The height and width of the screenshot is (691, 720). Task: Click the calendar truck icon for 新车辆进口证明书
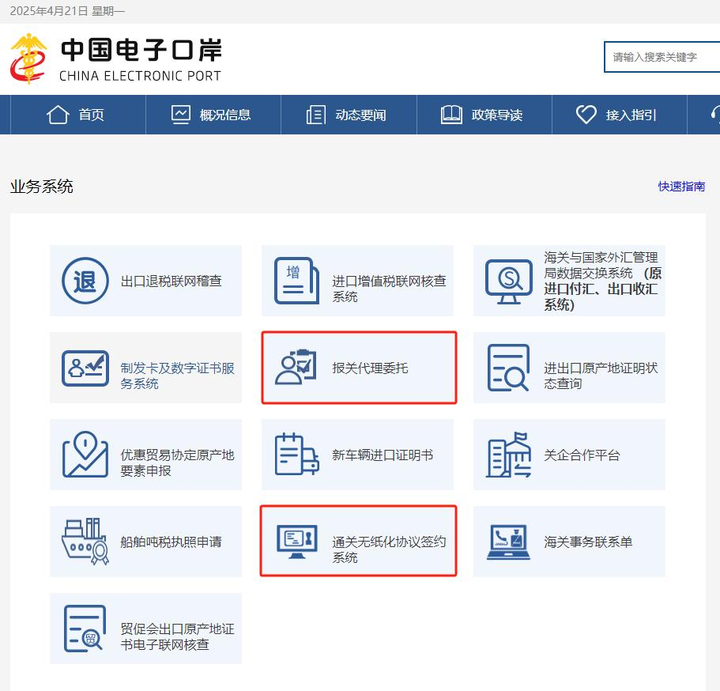tap(297, 454)
